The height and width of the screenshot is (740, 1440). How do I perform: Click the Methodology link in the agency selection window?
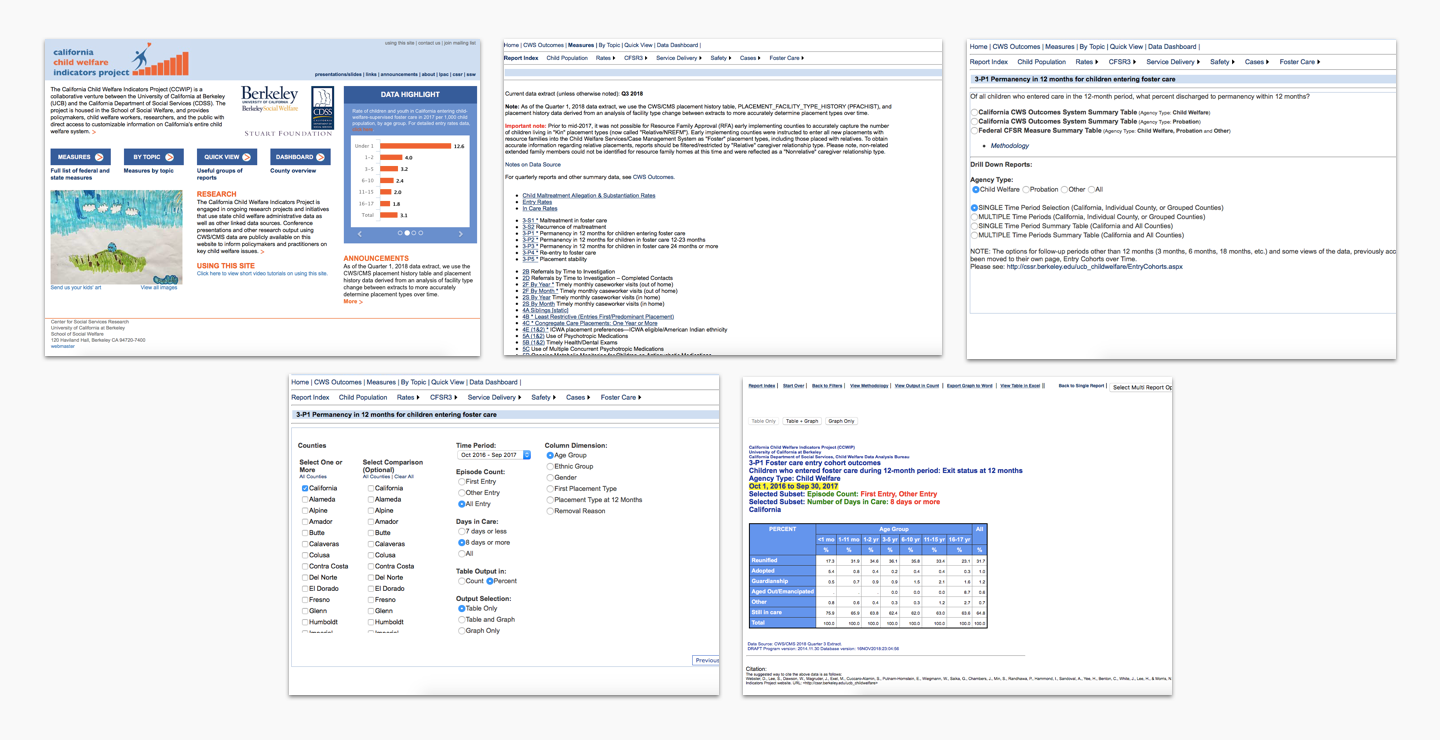1009,146
